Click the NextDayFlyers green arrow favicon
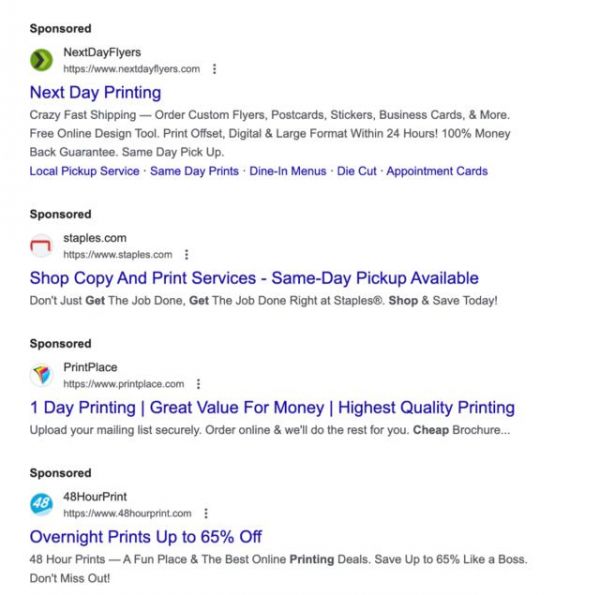This screenshot has width=600, height=595. click(41, 60)
